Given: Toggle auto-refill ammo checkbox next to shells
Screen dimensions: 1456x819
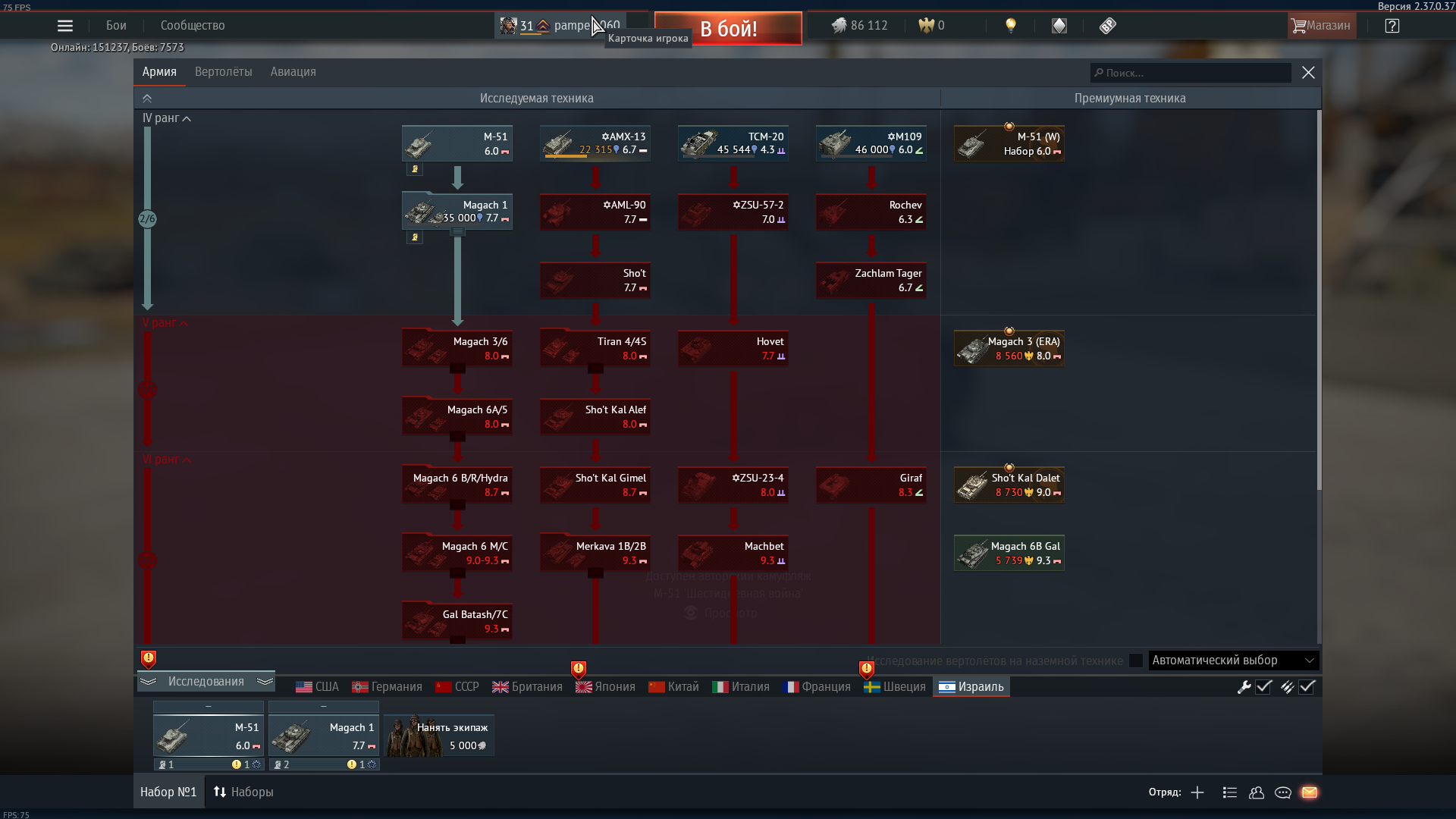Looking at the screenshot, I should pos(1307,687).
